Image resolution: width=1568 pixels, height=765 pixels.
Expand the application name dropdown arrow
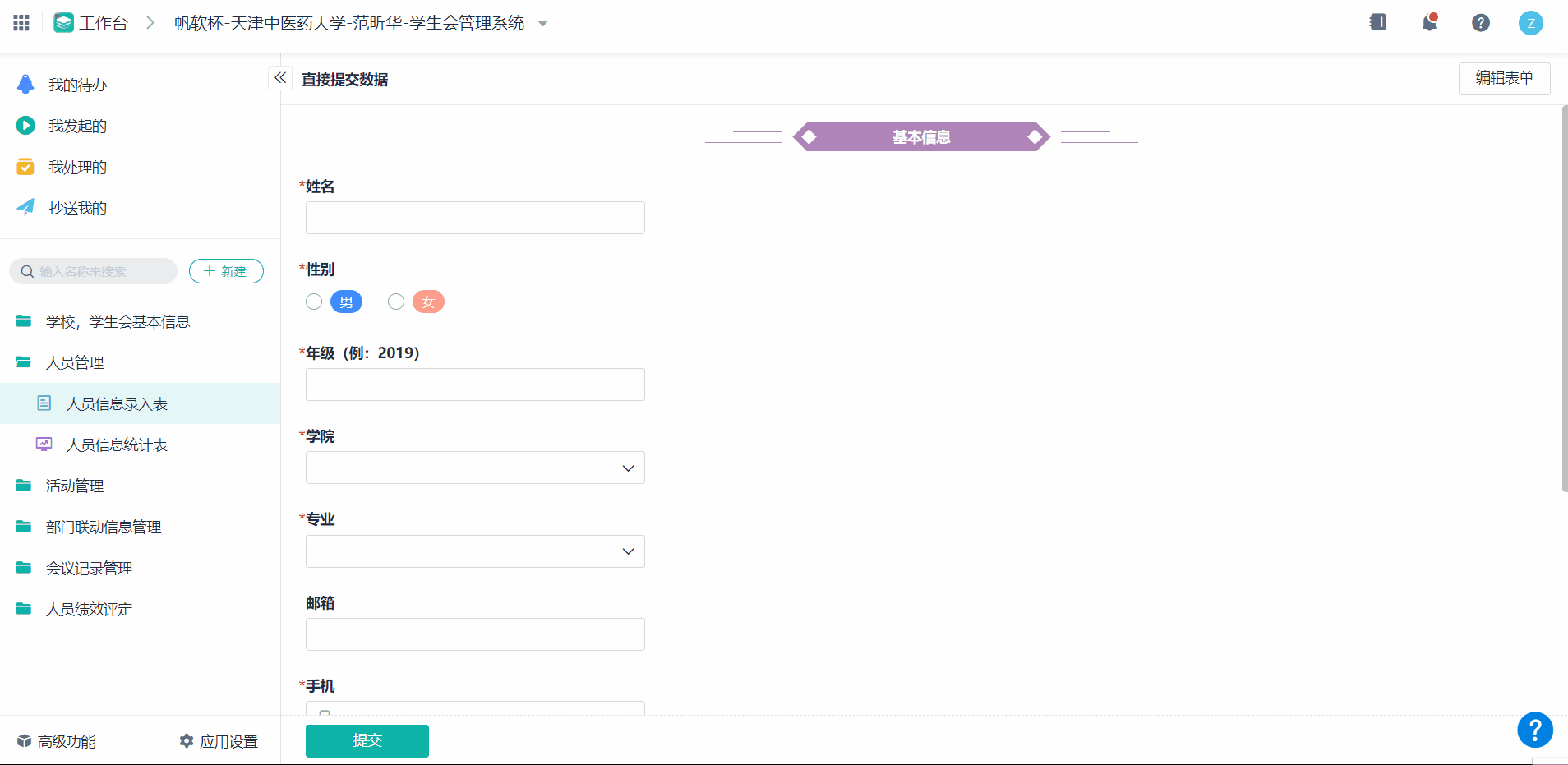tap(542, 24)
